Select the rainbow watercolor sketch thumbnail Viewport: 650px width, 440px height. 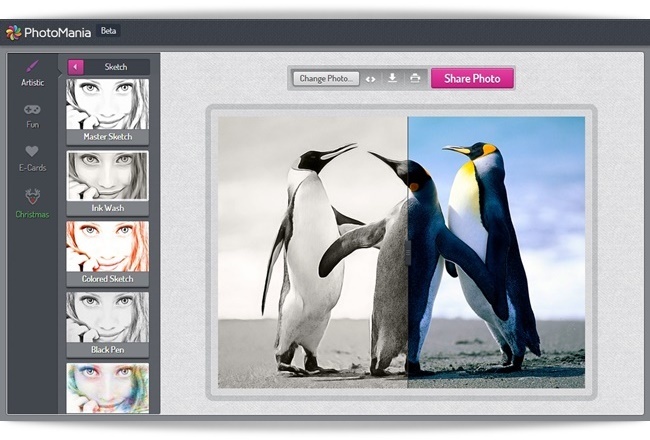tap(107, 388)
